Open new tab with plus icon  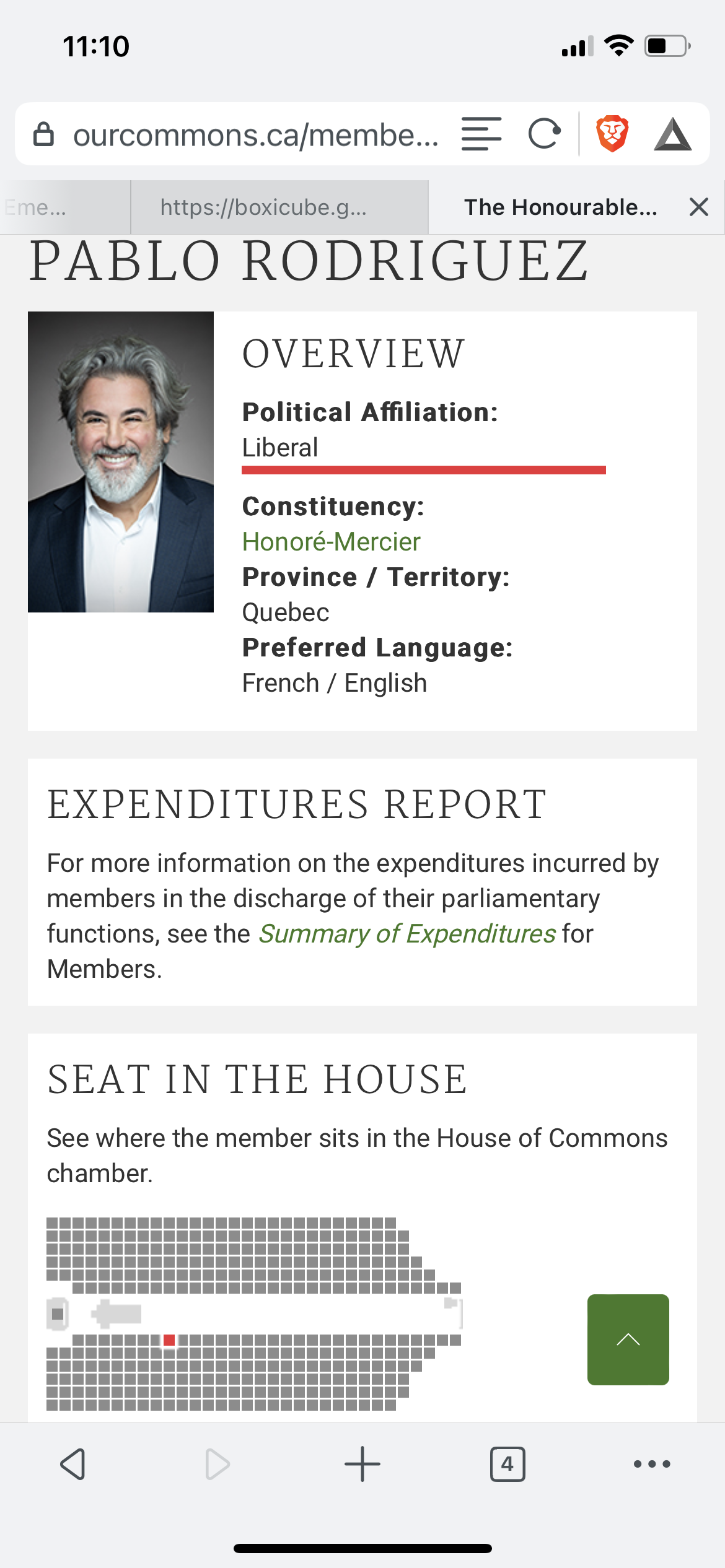pyautogui.click(x=362, y=1464)
